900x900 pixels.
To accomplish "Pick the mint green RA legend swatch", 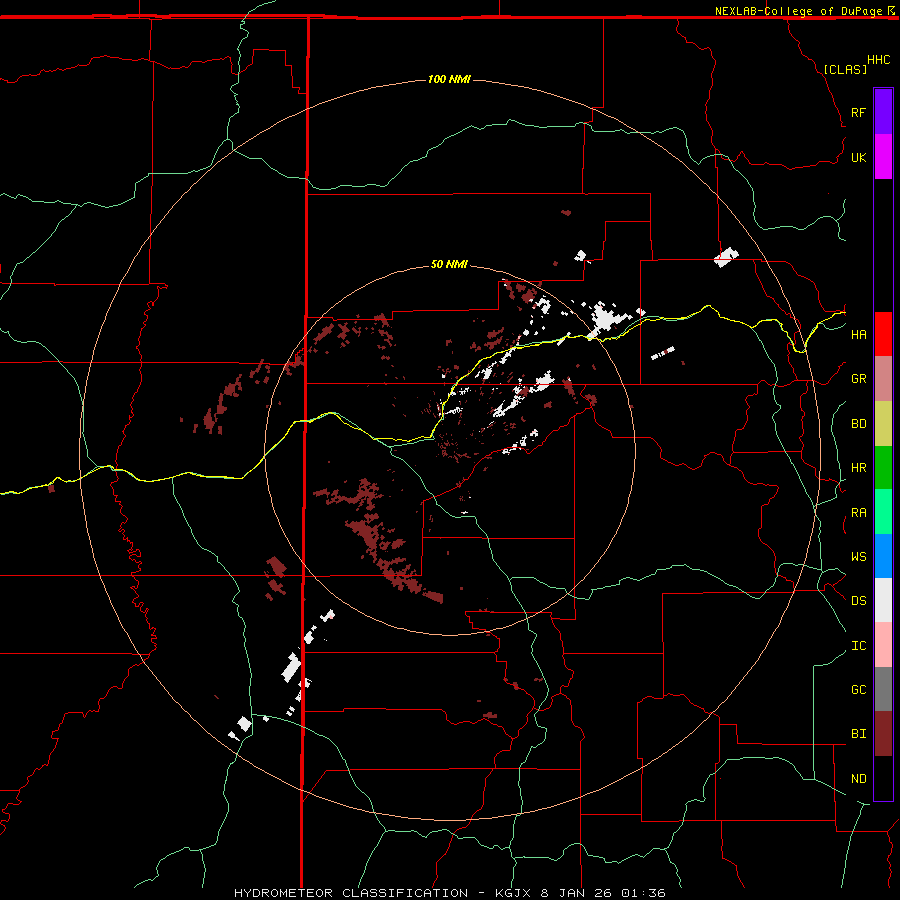I will point(883,512).
